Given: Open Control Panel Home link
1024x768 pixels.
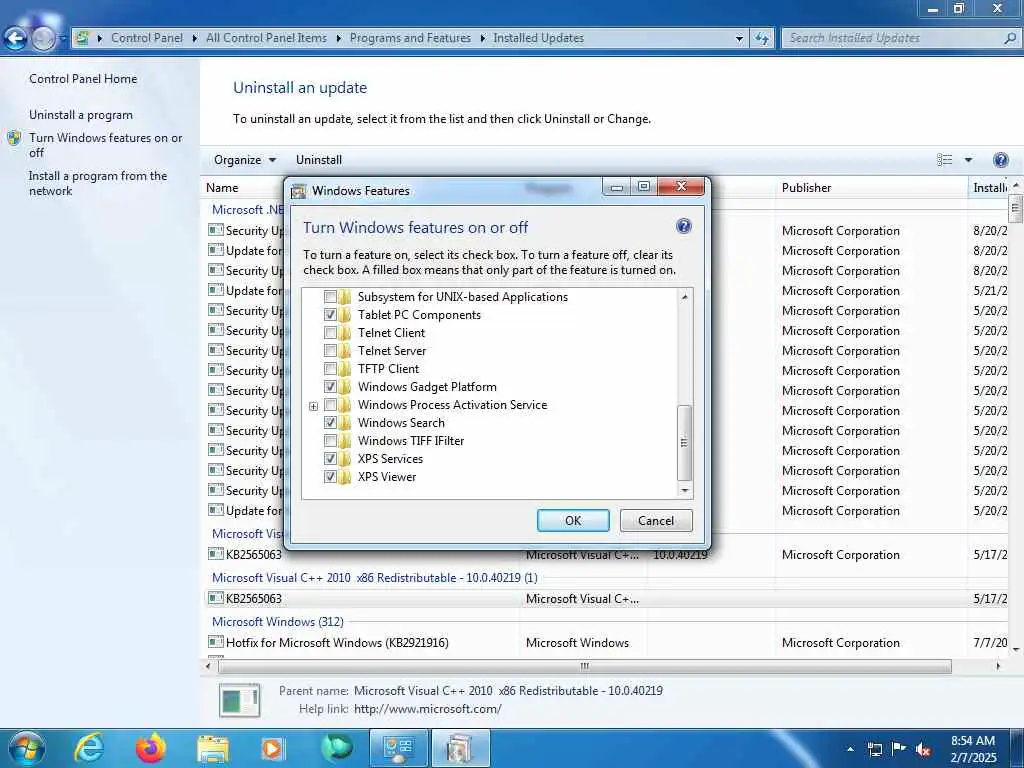Looking at the screenshot, I should pyautogui.click(x=83, y=78).
